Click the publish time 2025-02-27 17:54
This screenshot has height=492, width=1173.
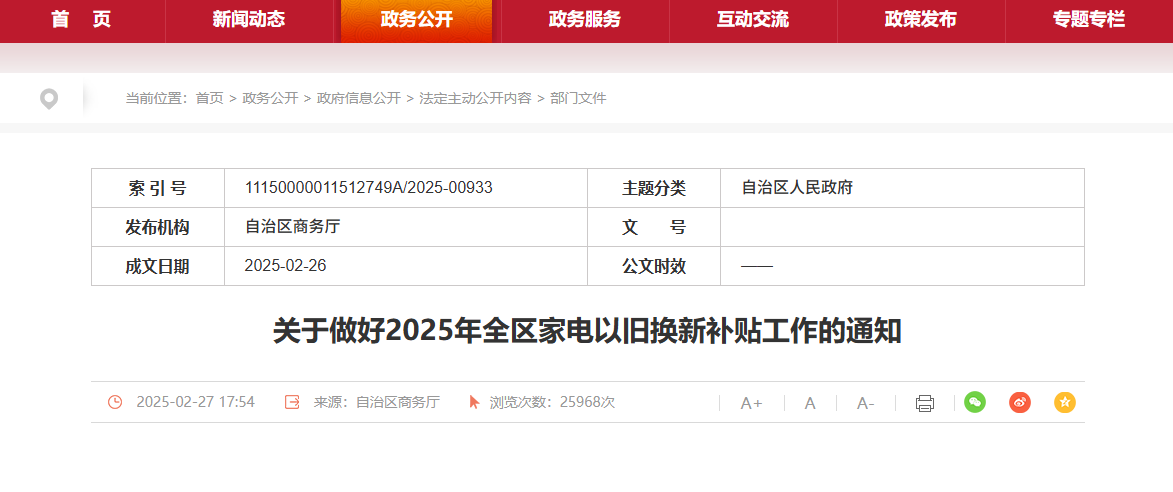click(x=195, y=402)
